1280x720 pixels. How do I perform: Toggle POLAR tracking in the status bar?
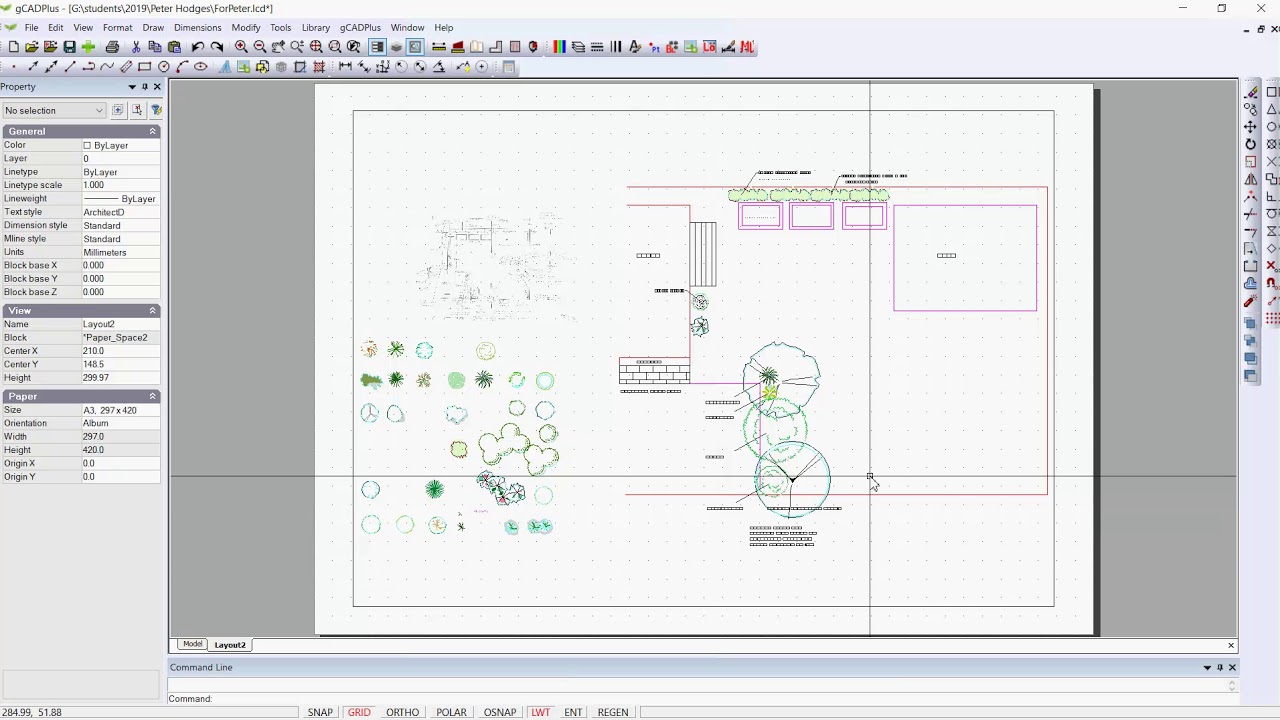pyautogui.click(x=451, y=712)
